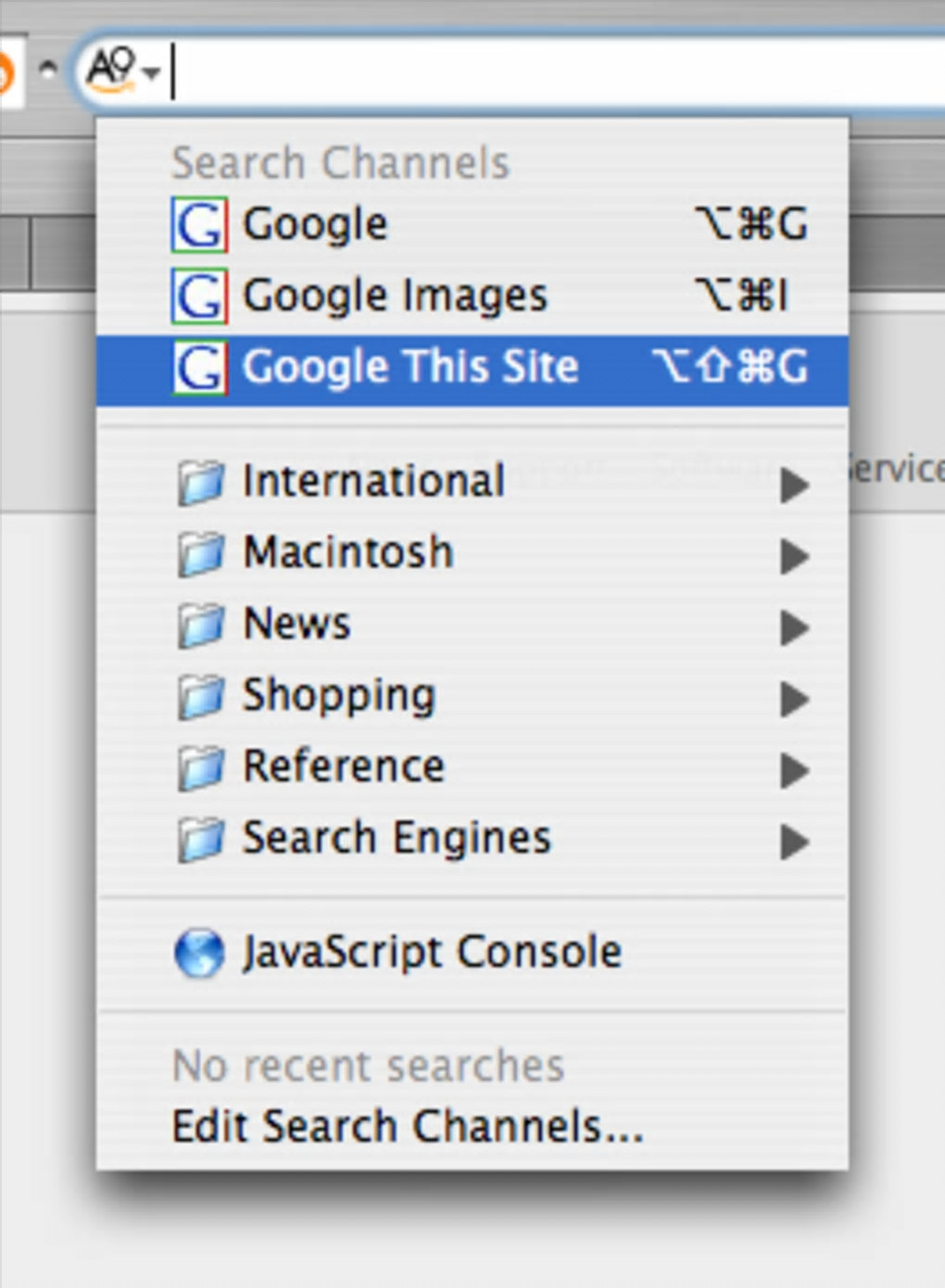Select Google This Site menu entry

(409, 368)
